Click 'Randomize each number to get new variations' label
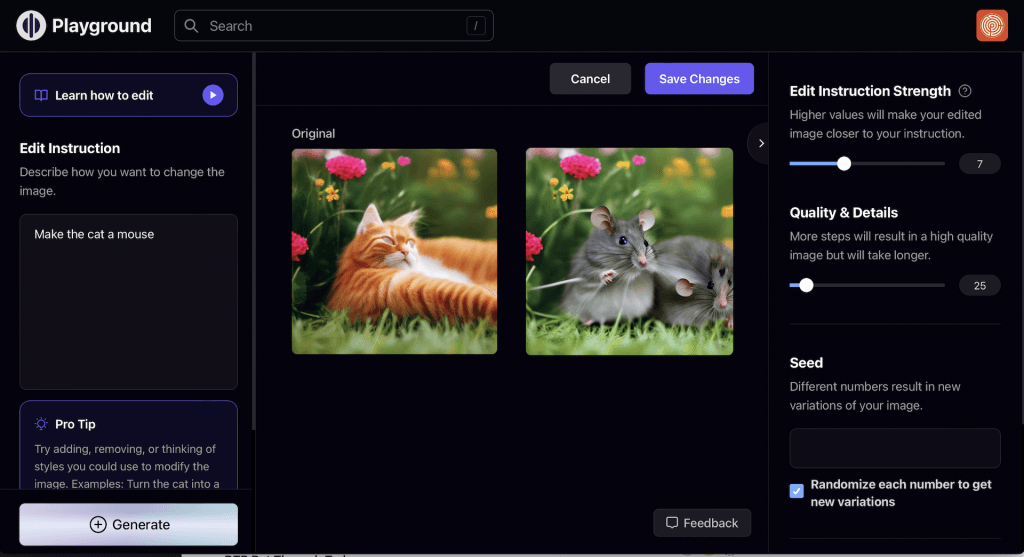1024x557 pixels. (901, 493)
